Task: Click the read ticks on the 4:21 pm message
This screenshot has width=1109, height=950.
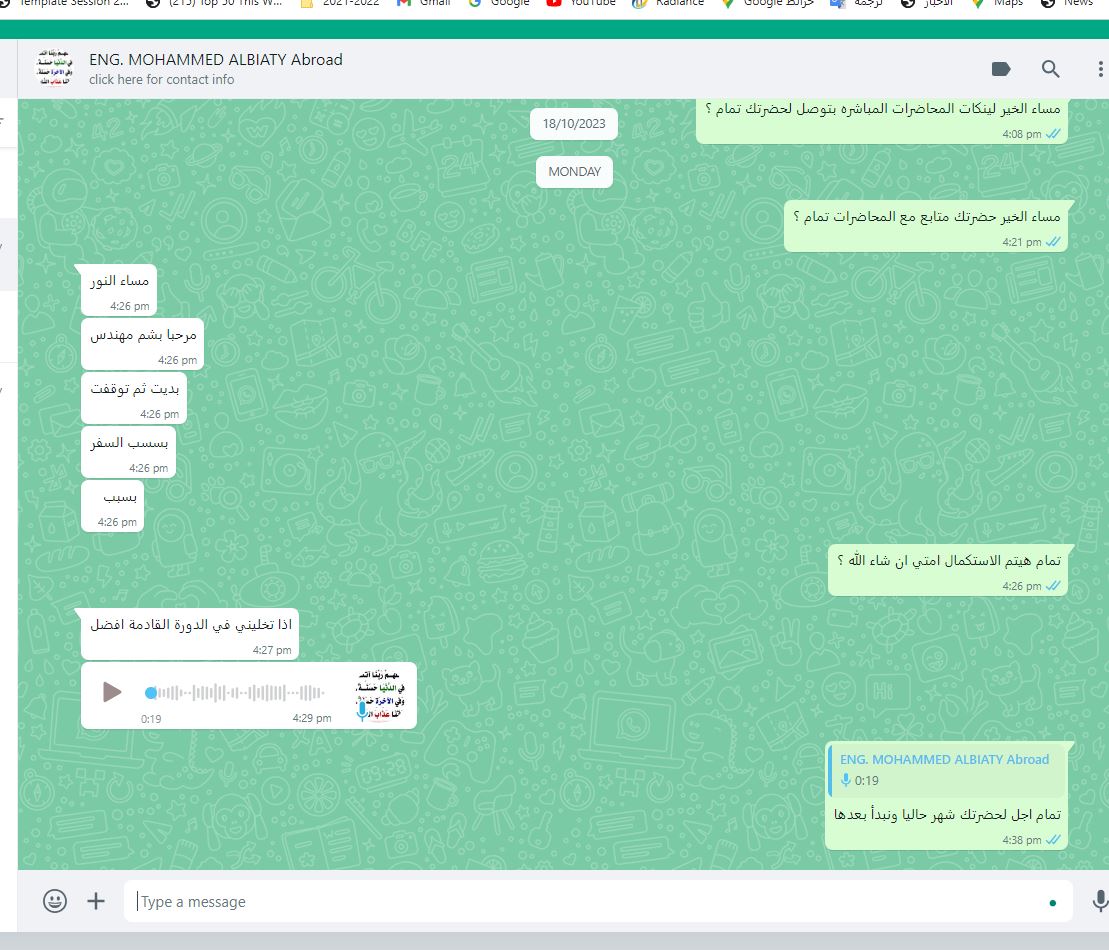Action: 1053,242
